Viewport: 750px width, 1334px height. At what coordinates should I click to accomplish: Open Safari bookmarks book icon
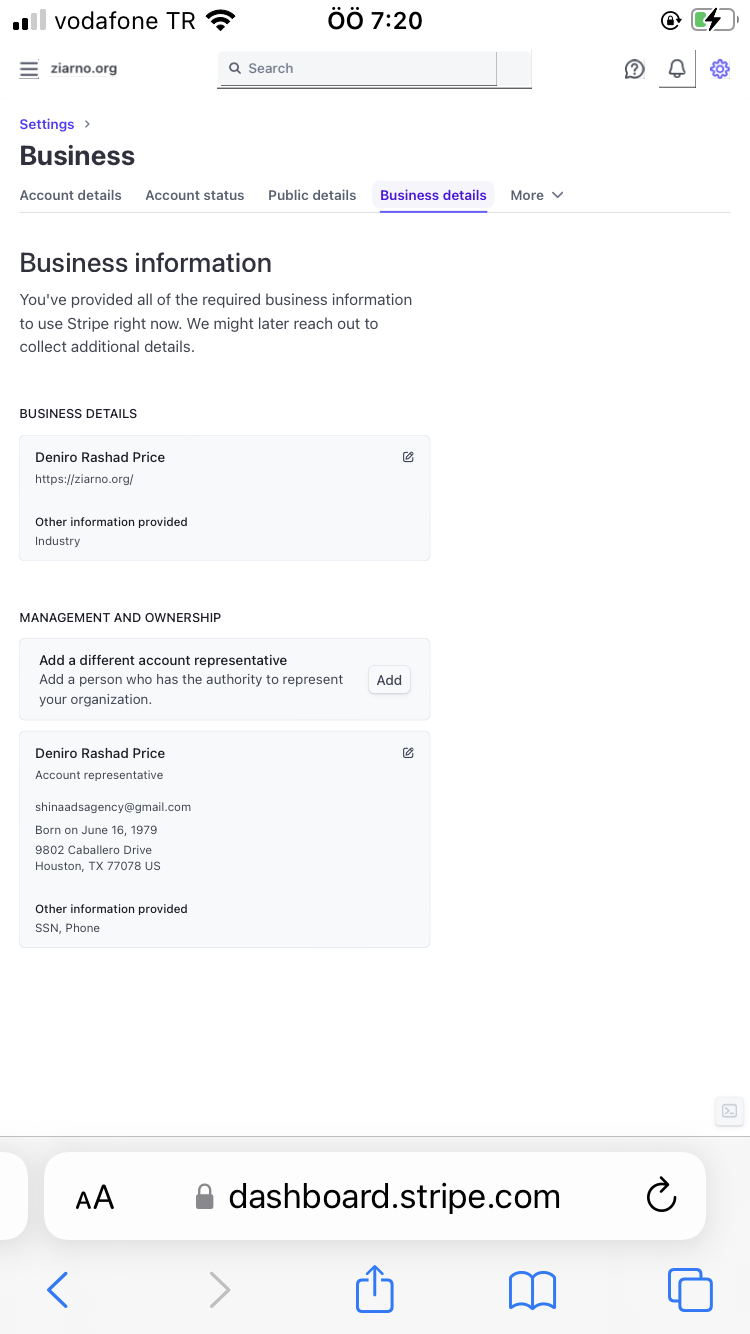point(532,1290)
